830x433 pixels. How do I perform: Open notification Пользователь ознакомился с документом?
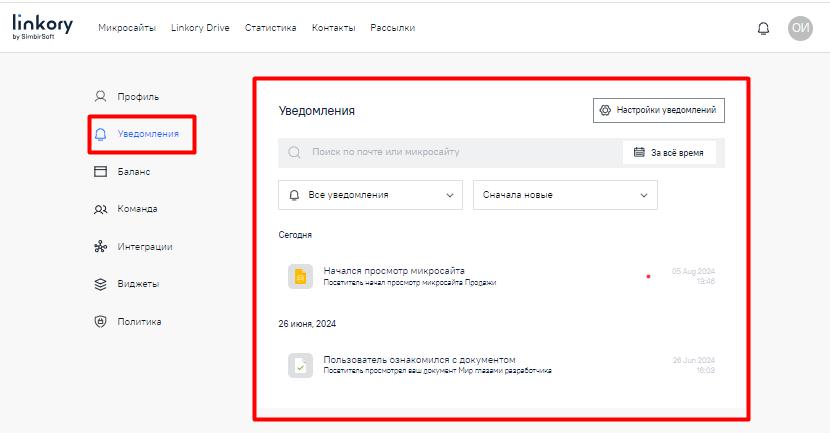point(501,365)
